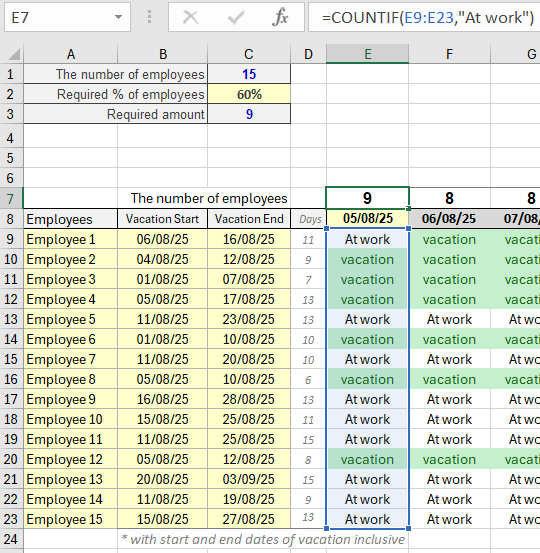Select the 'Vacation End' header cell
The height and width of the screenshot is (553, 540).
coord(249,219)
